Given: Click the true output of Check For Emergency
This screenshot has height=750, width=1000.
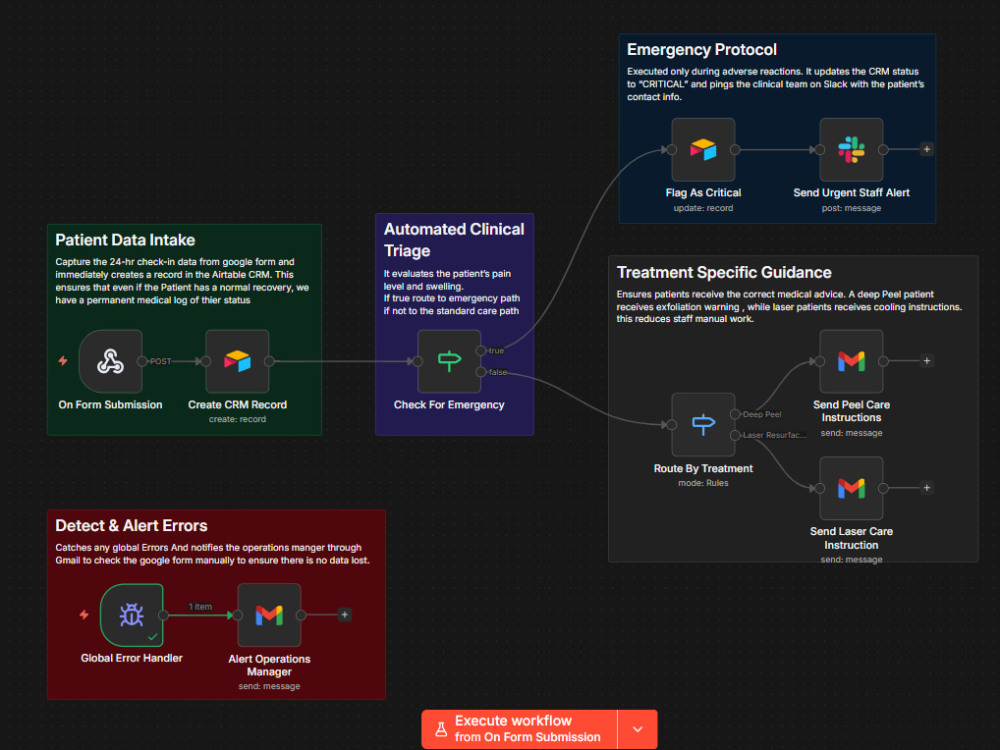Looking at the screenshot, I should click(x=481, y=351).
